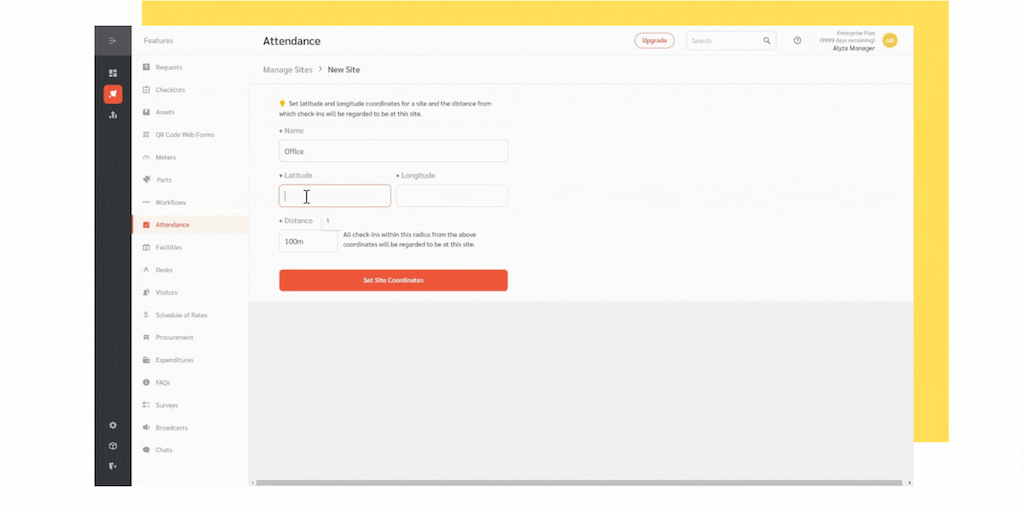
Task: Click the Procurement icon
Action: point(146,338)
